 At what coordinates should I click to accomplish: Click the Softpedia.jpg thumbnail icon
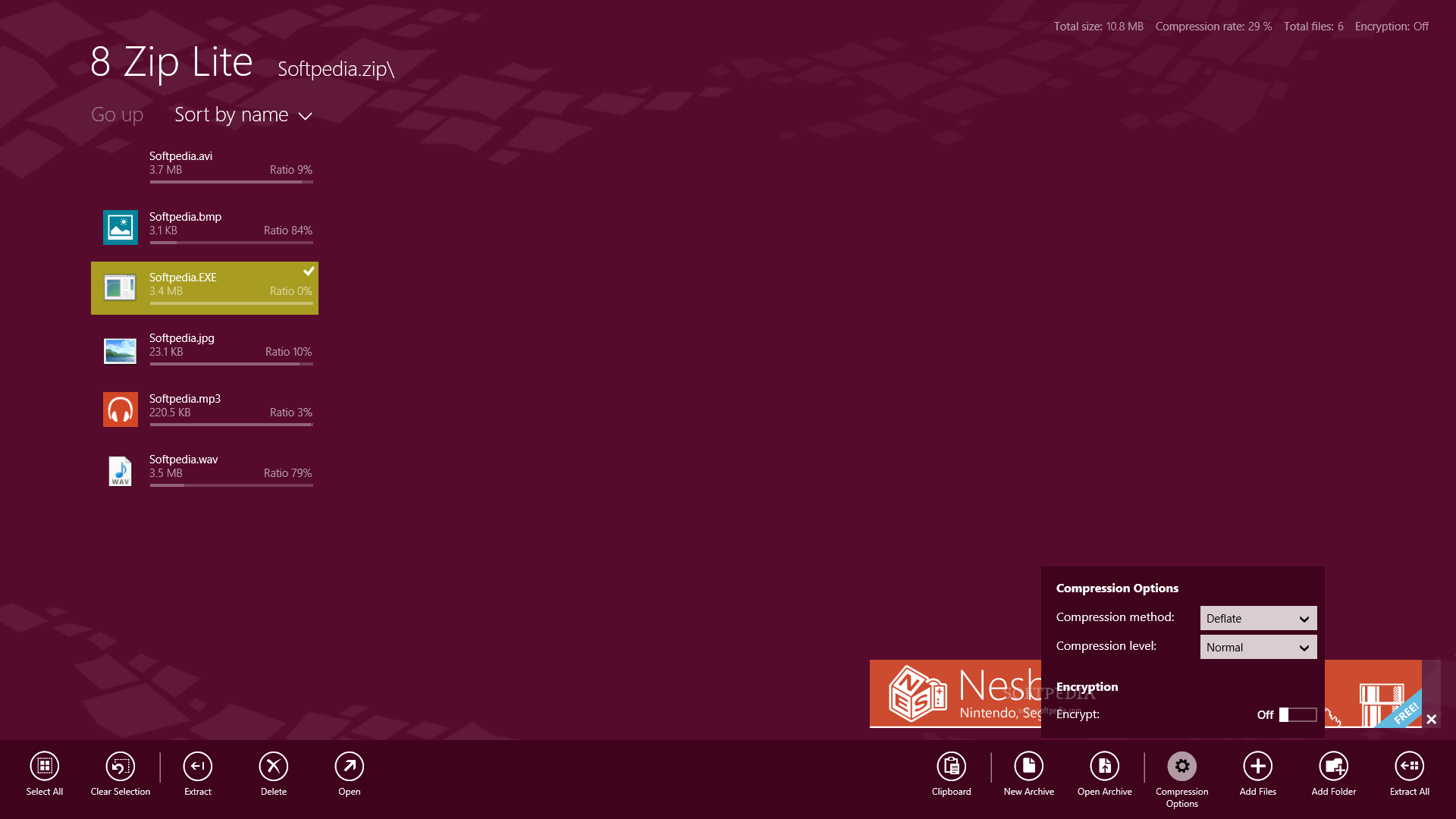120,350
